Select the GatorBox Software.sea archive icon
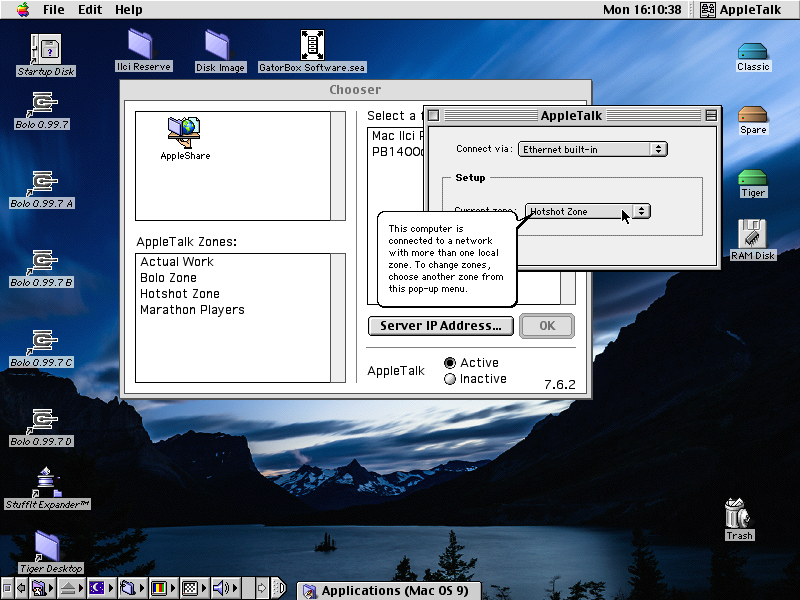This screenshot has width=800, height=600. 312,45
